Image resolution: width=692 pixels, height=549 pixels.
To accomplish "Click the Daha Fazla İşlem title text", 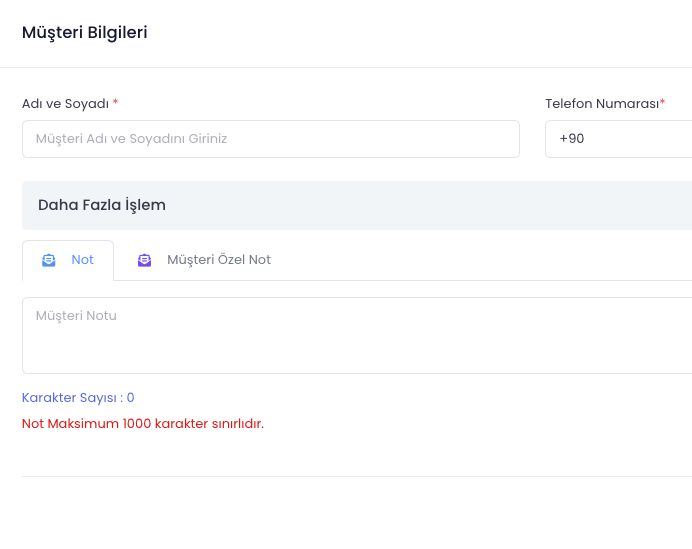I will pos(102,205).
